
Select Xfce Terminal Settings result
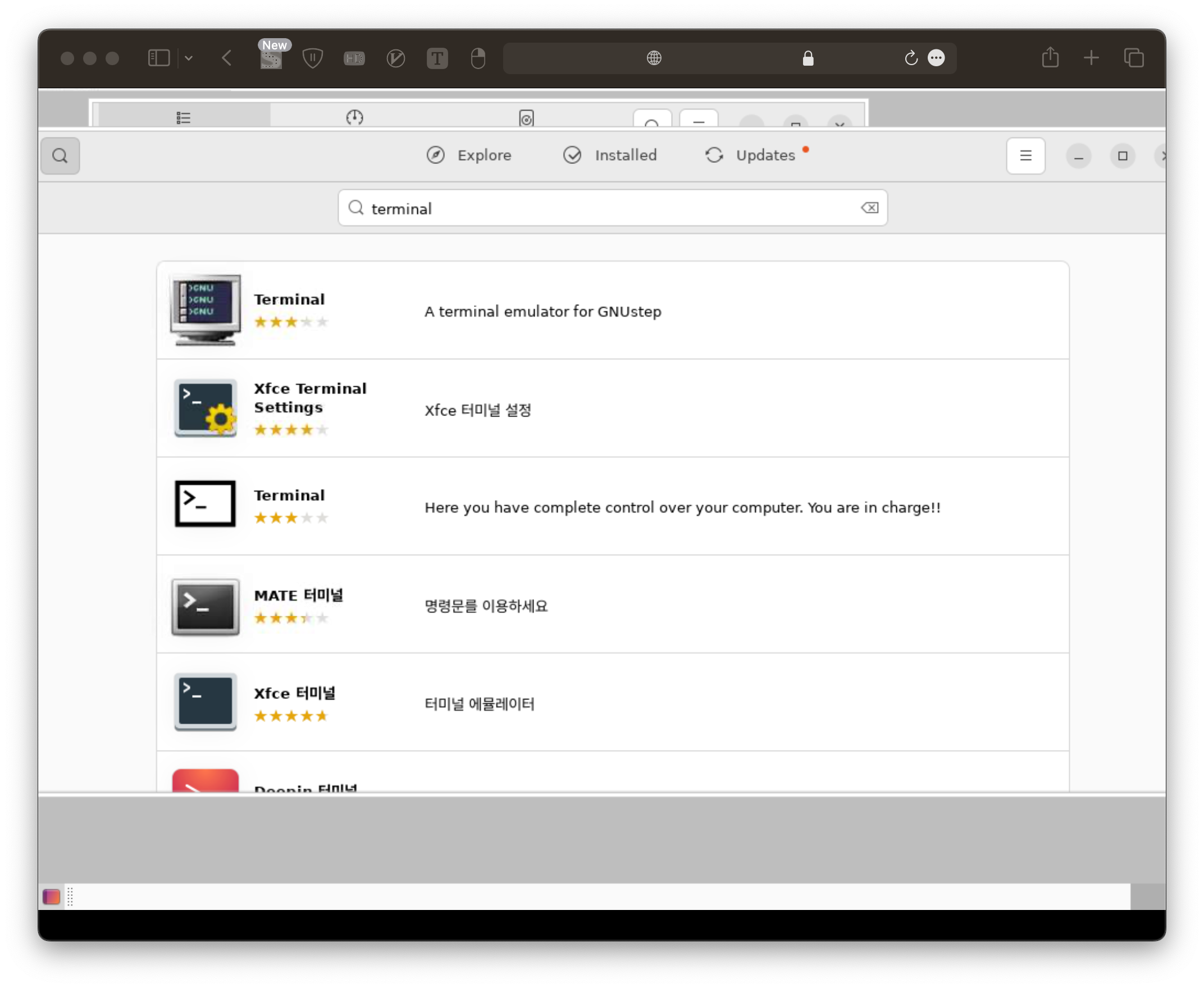pos(310,397)
